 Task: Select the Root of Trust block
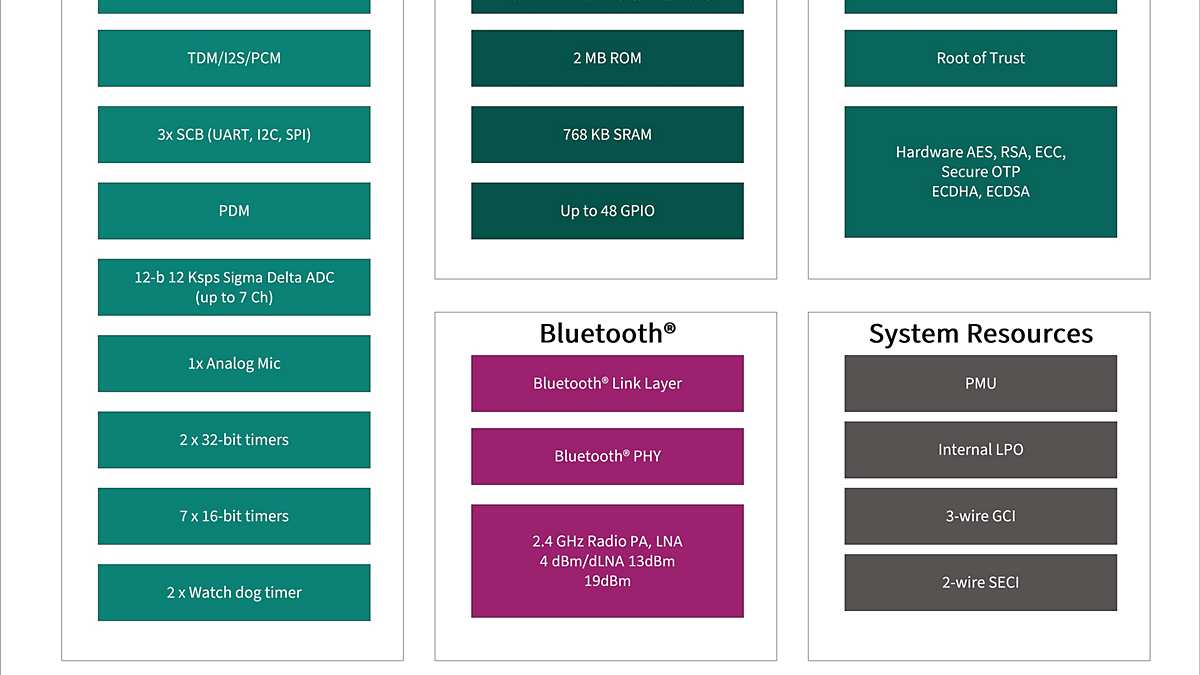coord(980,58)
